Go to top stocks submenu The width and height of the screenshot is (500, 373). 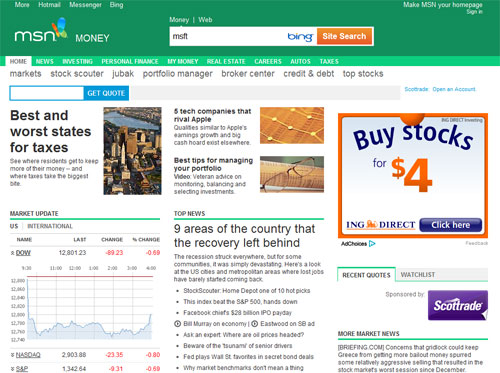363,74
